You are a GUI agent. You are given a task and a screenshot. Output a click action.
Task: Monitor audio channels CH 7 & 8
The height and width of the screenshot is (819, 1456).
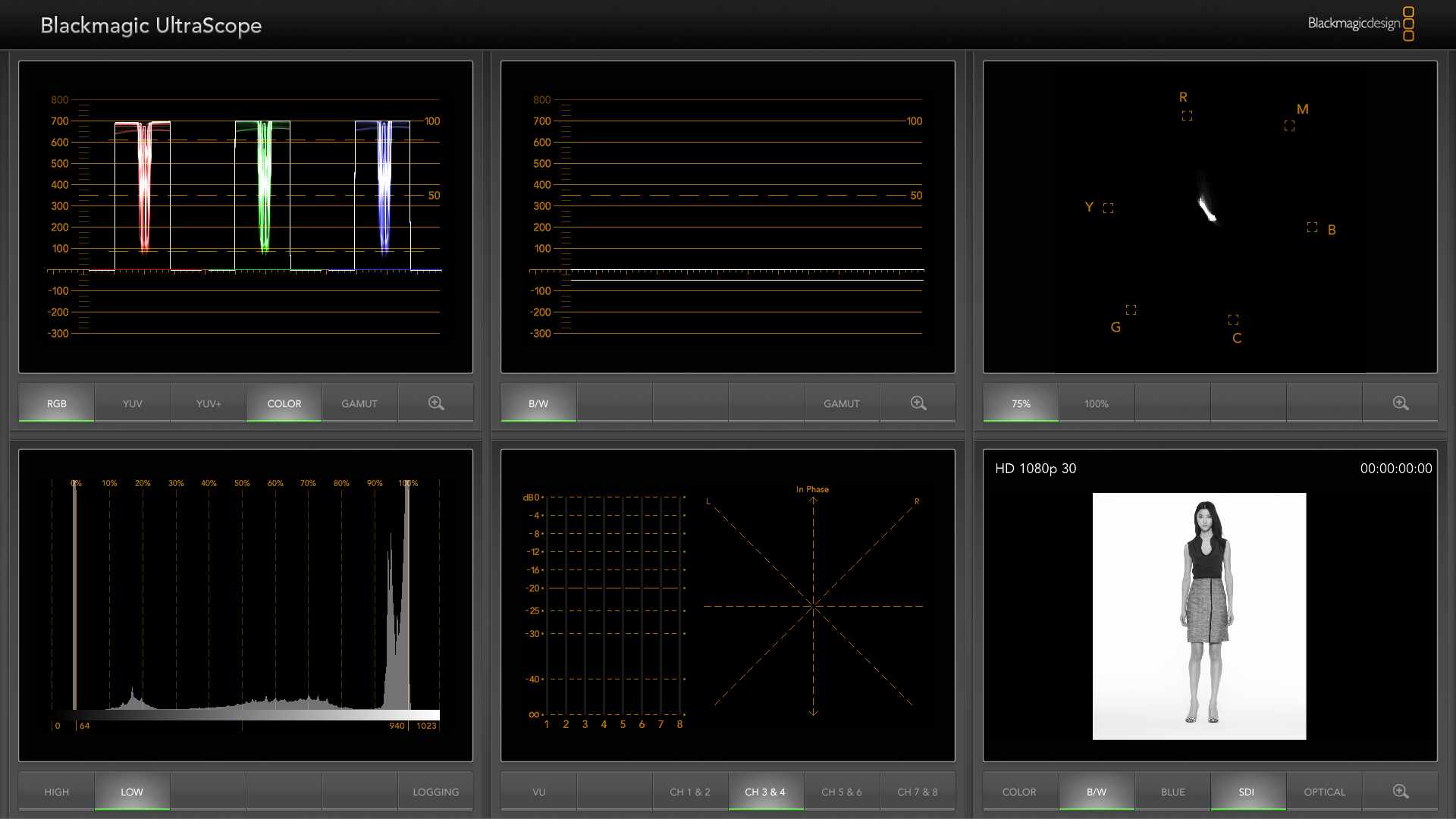tap(918, 791)
